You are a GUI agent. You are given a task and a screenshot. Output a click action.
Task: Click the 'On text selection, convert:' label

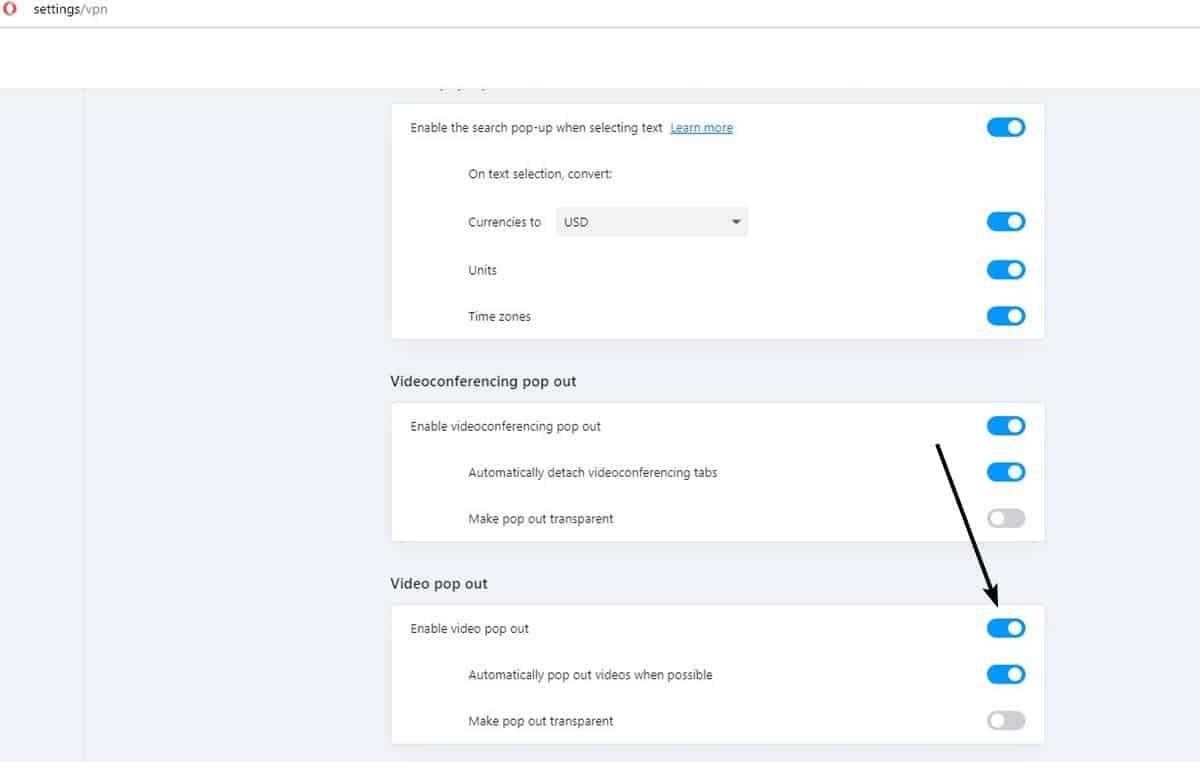pyautogui.click(x=540, y=174)
